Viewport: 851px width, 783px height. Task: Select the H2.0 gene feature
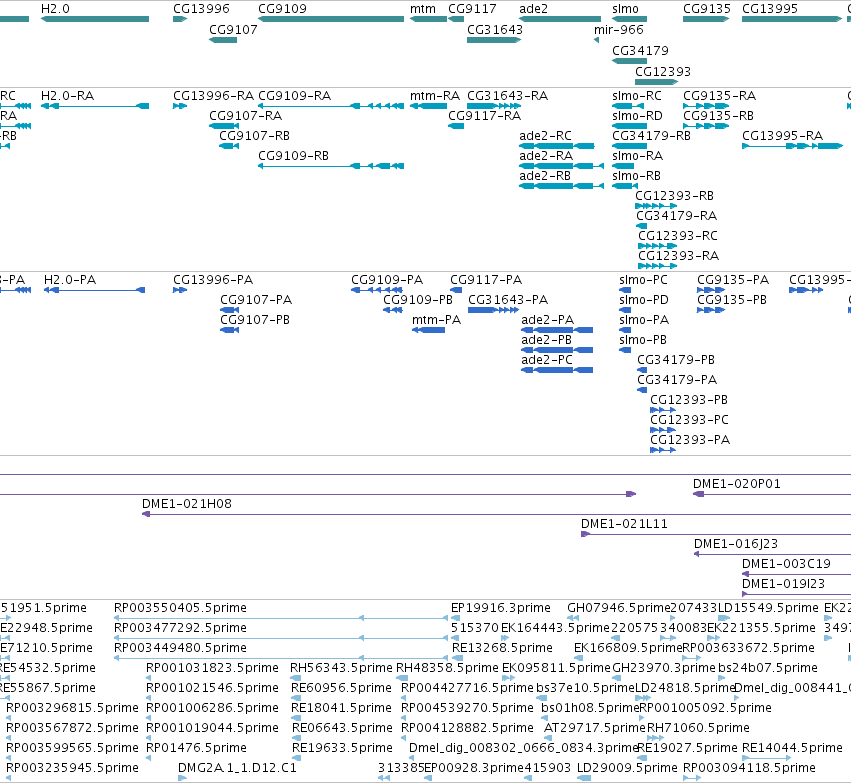(x=95, y=19)
